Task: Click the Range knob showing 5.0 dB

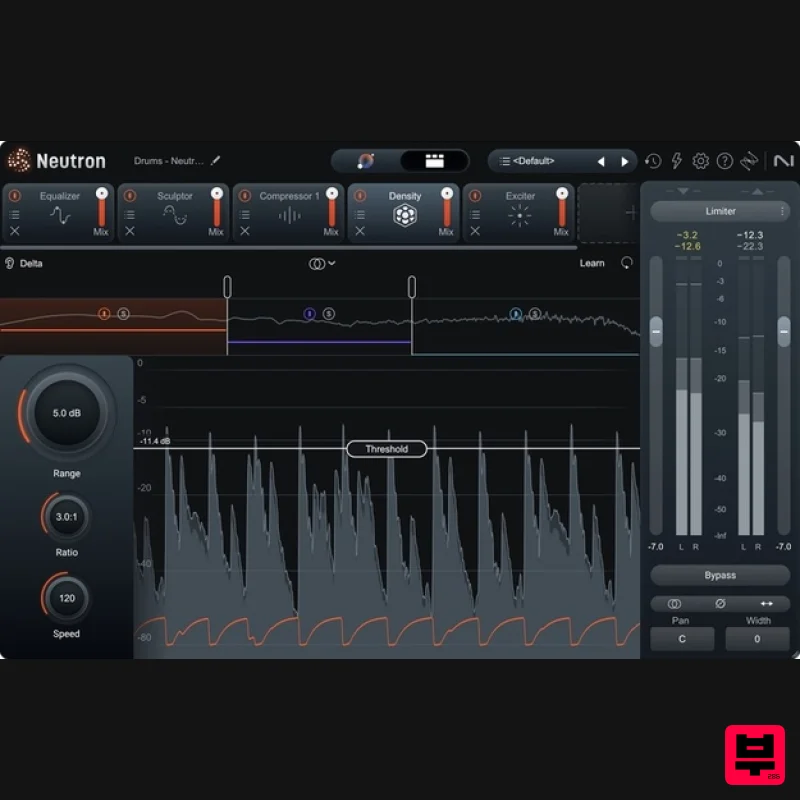Action: [x=67, y=413]
